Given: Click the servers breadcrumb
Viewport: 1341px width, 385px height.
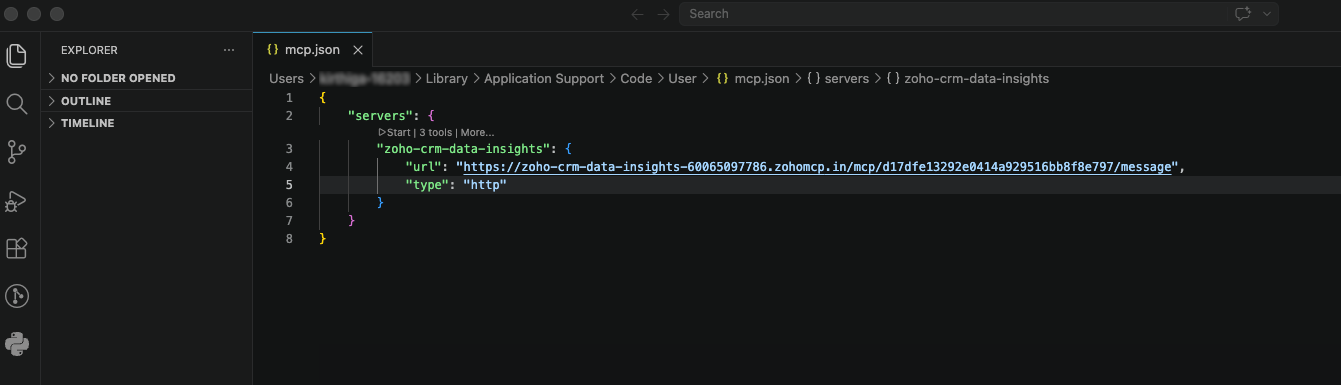Looking at the screenshot, I should pyautogui.click(x=838, y=78).
